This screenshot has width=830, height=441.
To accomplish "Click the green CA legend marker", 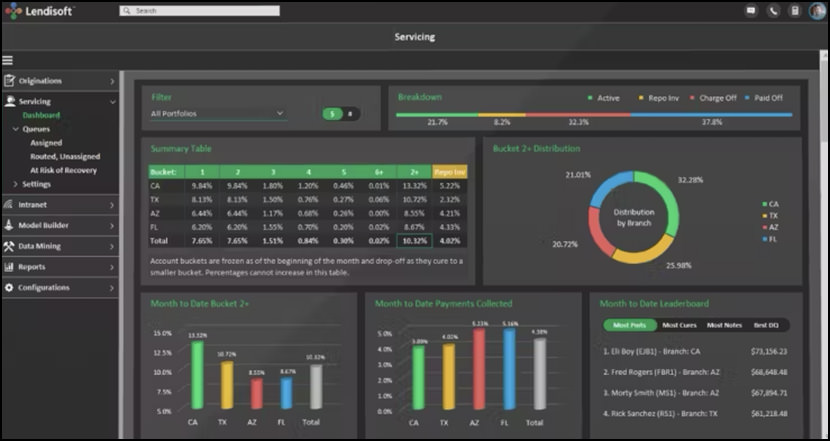I will pyautogui.click(x=764, y=204).
